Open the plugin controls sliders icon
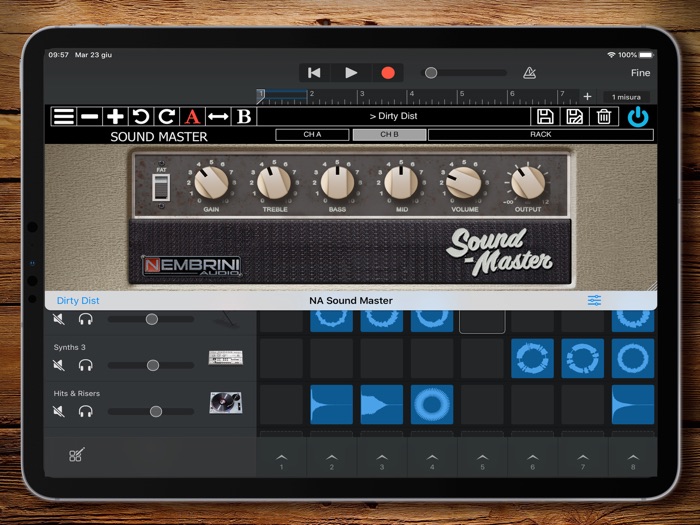Image resolution: width=700 pixels, height=525 pixels. tap(594, 300)
